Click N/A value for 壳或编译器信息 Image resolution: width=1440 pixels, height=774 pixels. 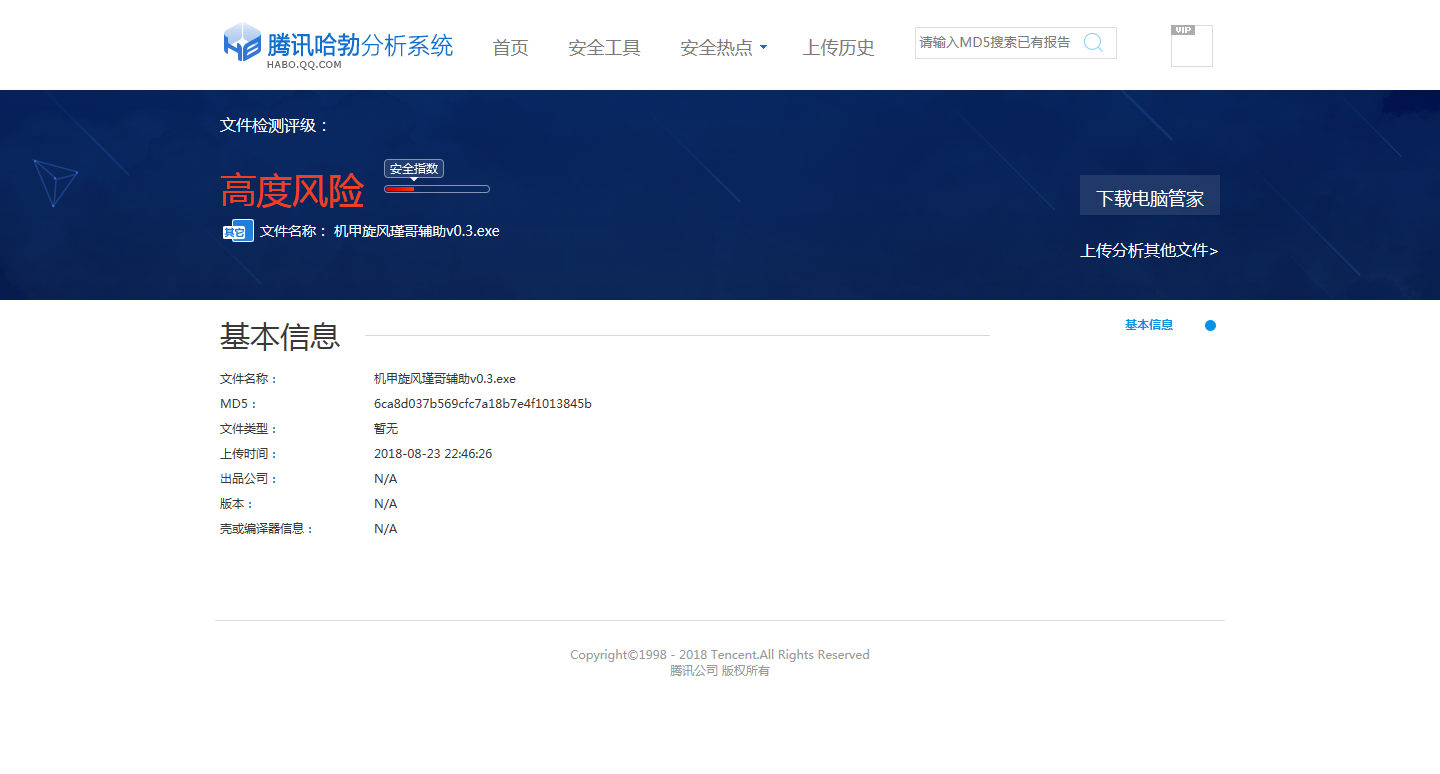386,529
